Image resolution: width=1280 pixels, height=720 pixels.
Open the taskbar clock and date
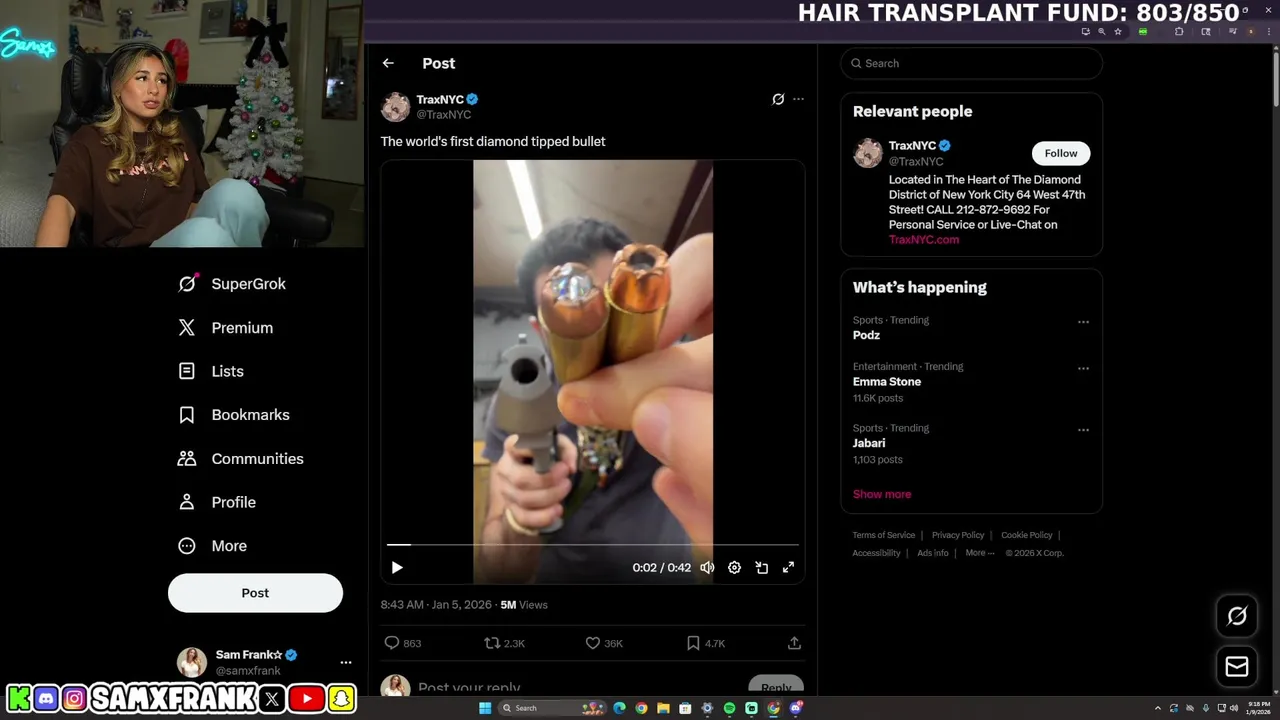[x=1259, y=708]
